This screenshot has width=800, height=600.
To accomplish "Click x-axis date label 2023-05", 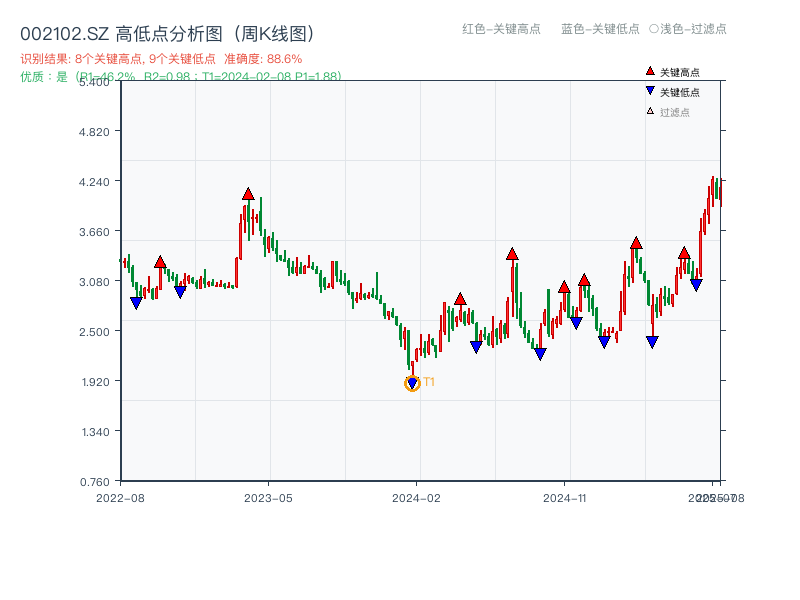I will (x=268, y=498).
